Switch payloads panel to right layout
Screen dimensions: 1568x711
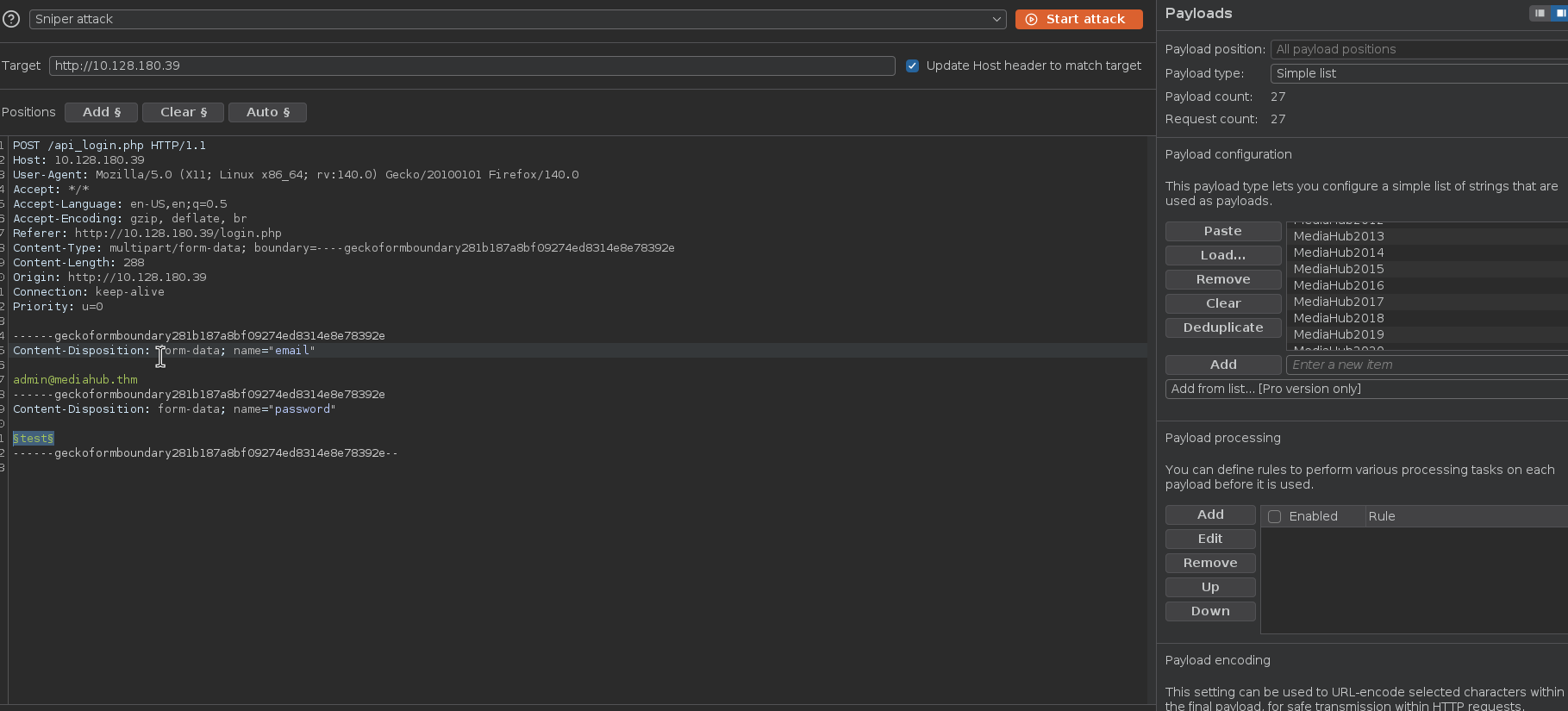(1559, 13)
